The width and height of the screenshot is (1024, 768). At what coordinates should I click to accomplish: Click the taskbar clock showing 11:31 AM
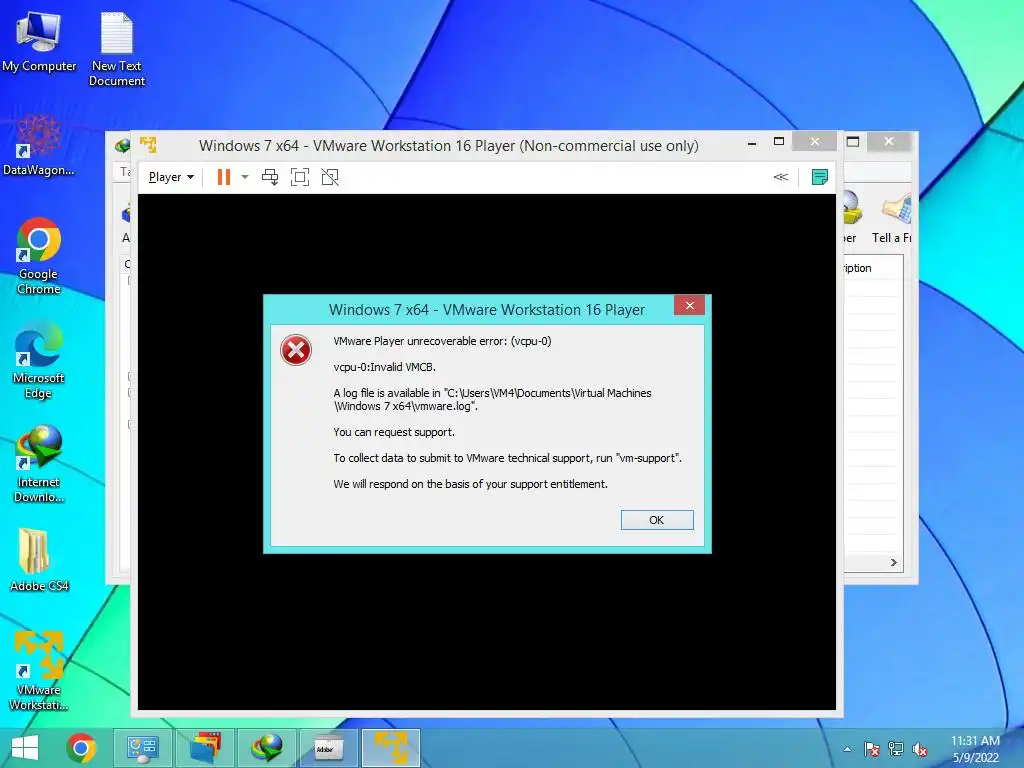tap(975, 749)
